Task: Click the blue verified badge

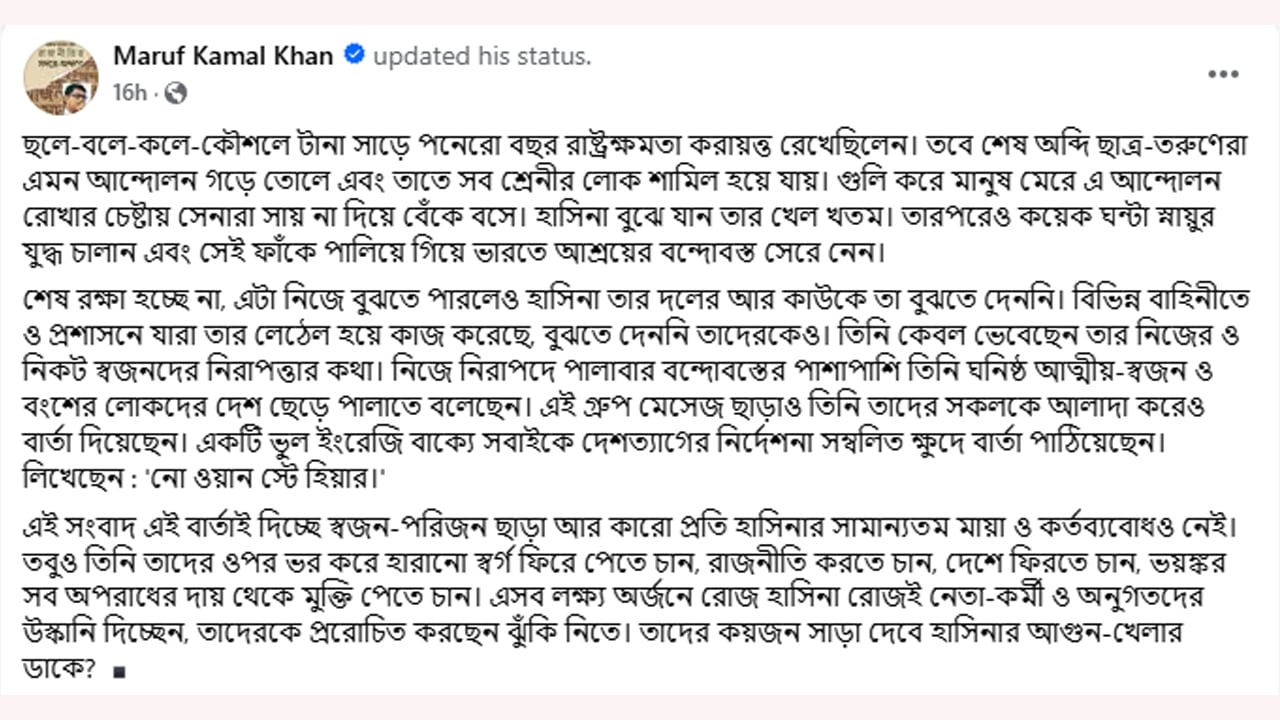Action: pyautogui.click(x=353, y=56)
